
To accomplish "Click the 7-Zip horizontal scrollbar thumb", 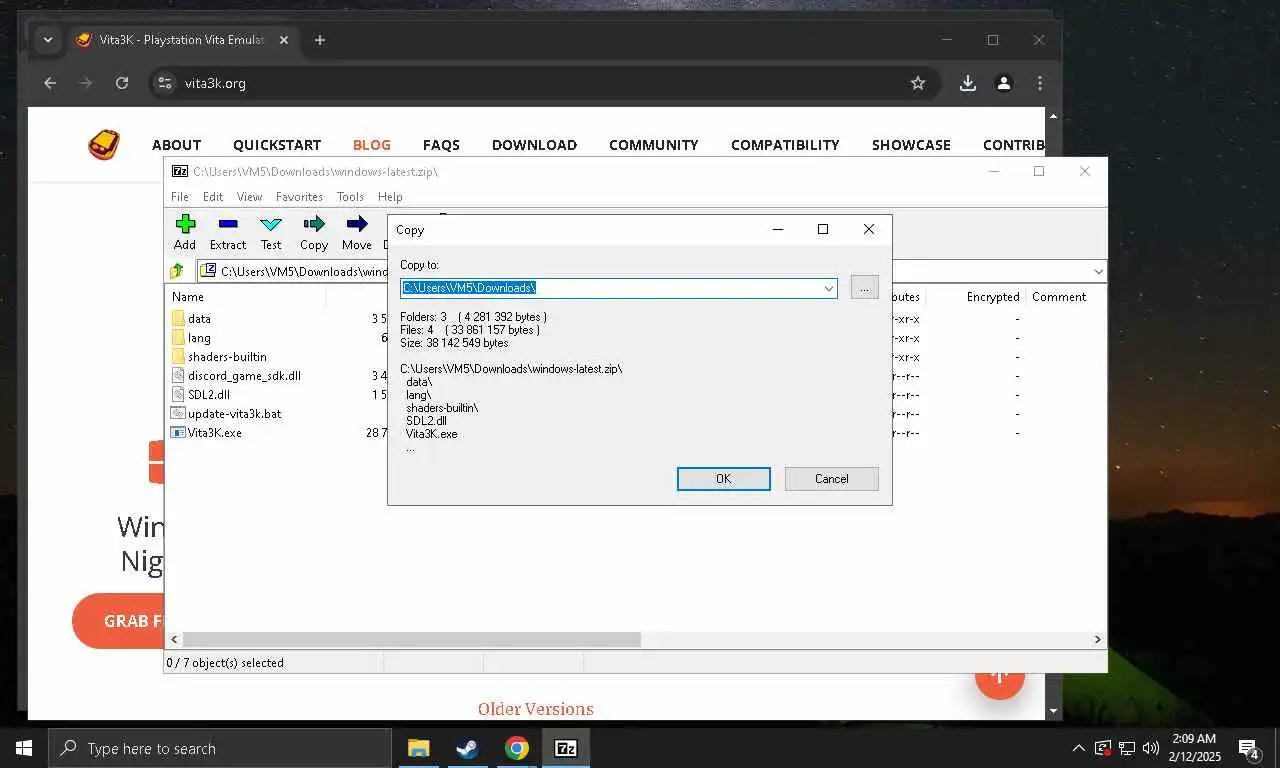I will [x=411, y=639].
